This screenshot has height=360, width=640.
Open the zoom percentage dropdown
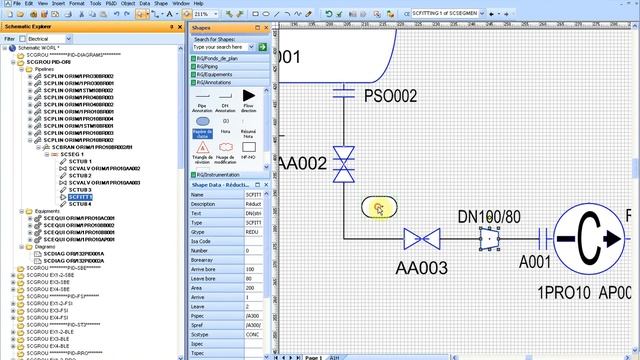tap(216, 14)
